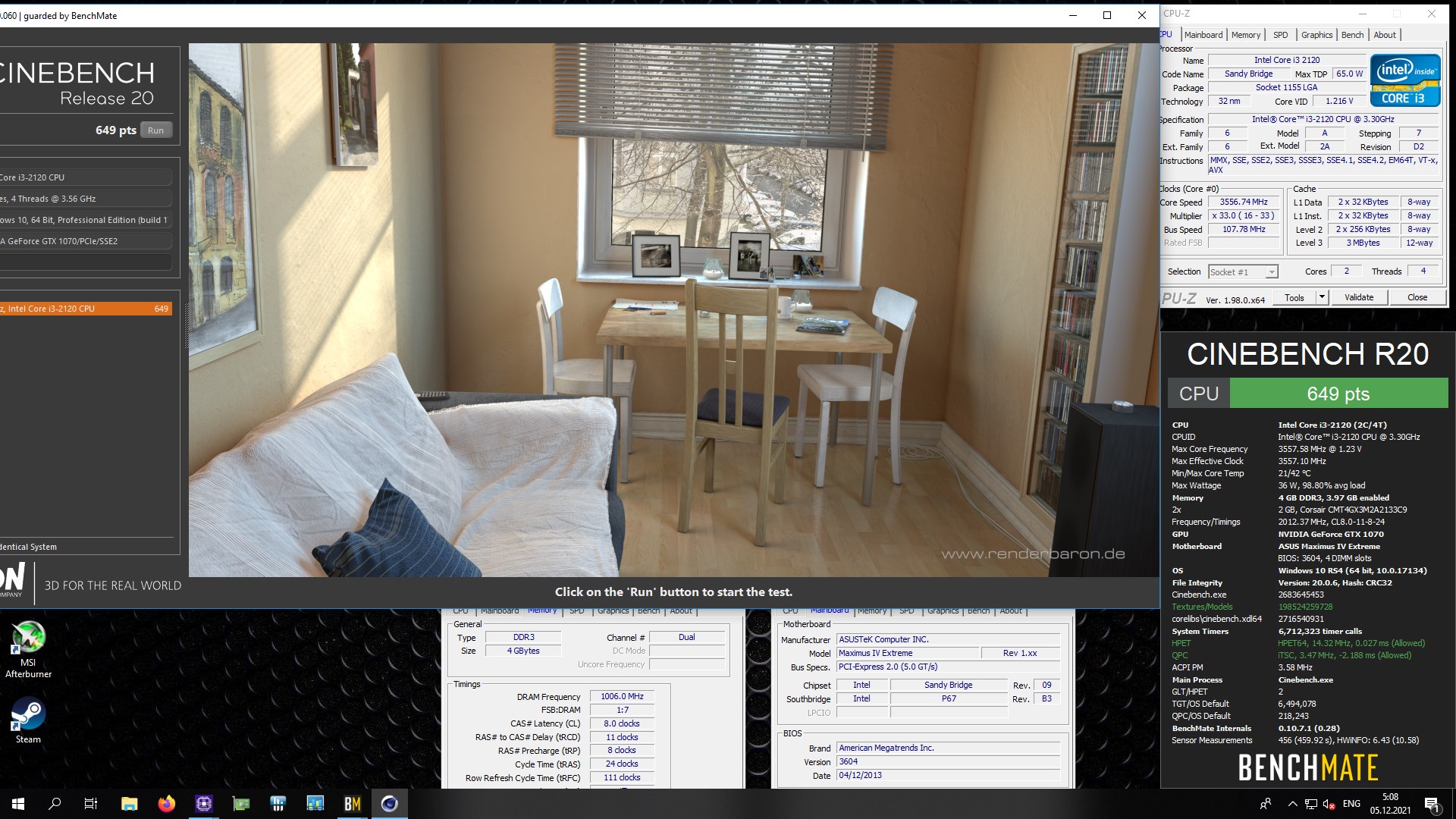
Task: Click Intel Core i3 logo in CPU-Z
Action: [1404, 80]
